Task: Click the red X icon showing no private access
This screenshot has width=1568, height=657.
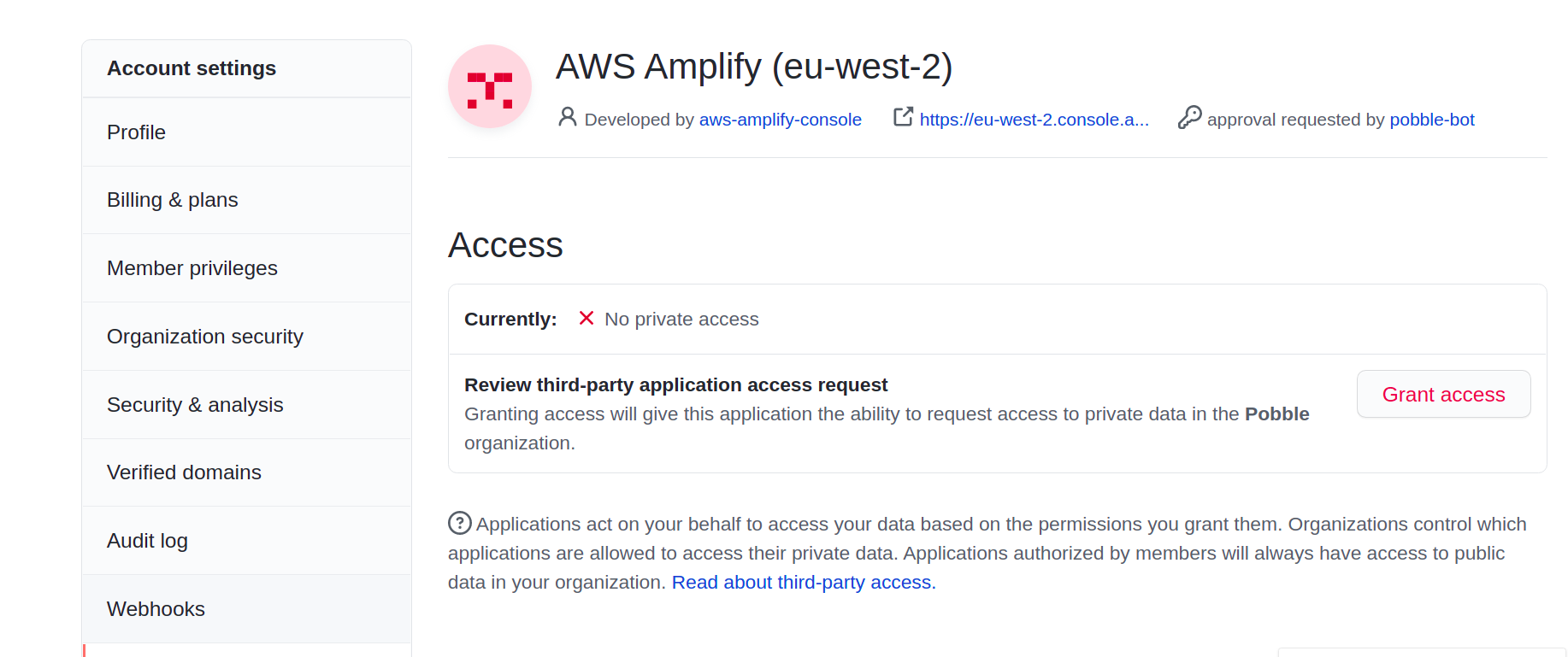Action: coord(586,318)
